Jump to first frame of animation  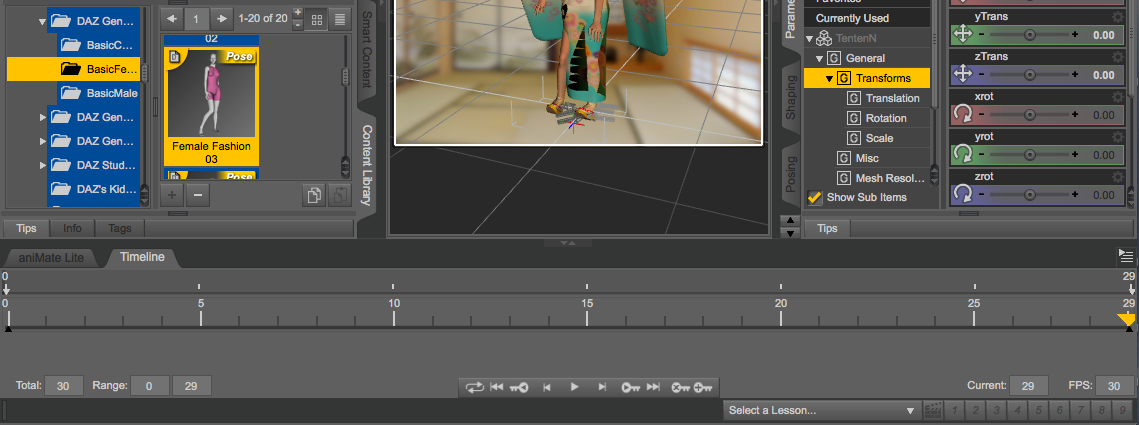tap(497, 387)
